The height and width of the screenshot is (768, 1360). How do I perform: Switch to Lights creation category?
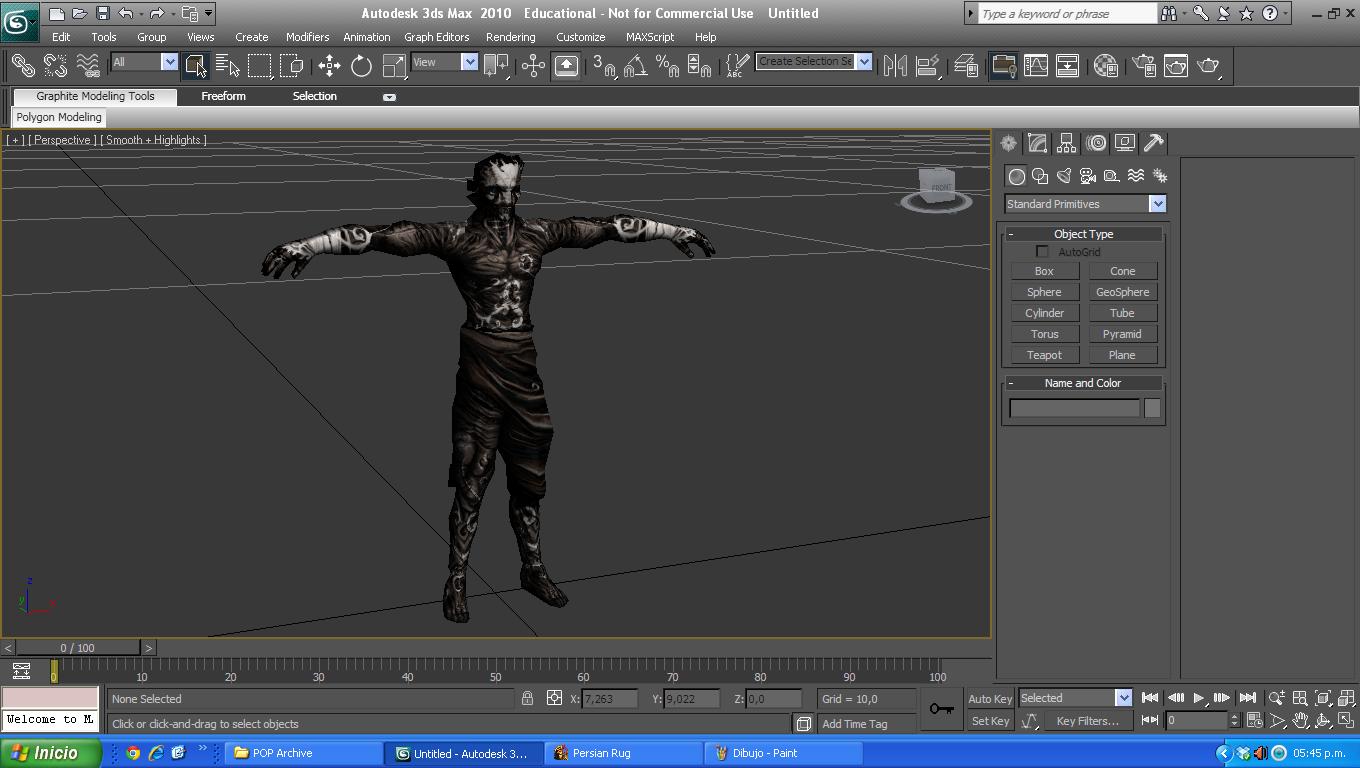(1064, 176)
